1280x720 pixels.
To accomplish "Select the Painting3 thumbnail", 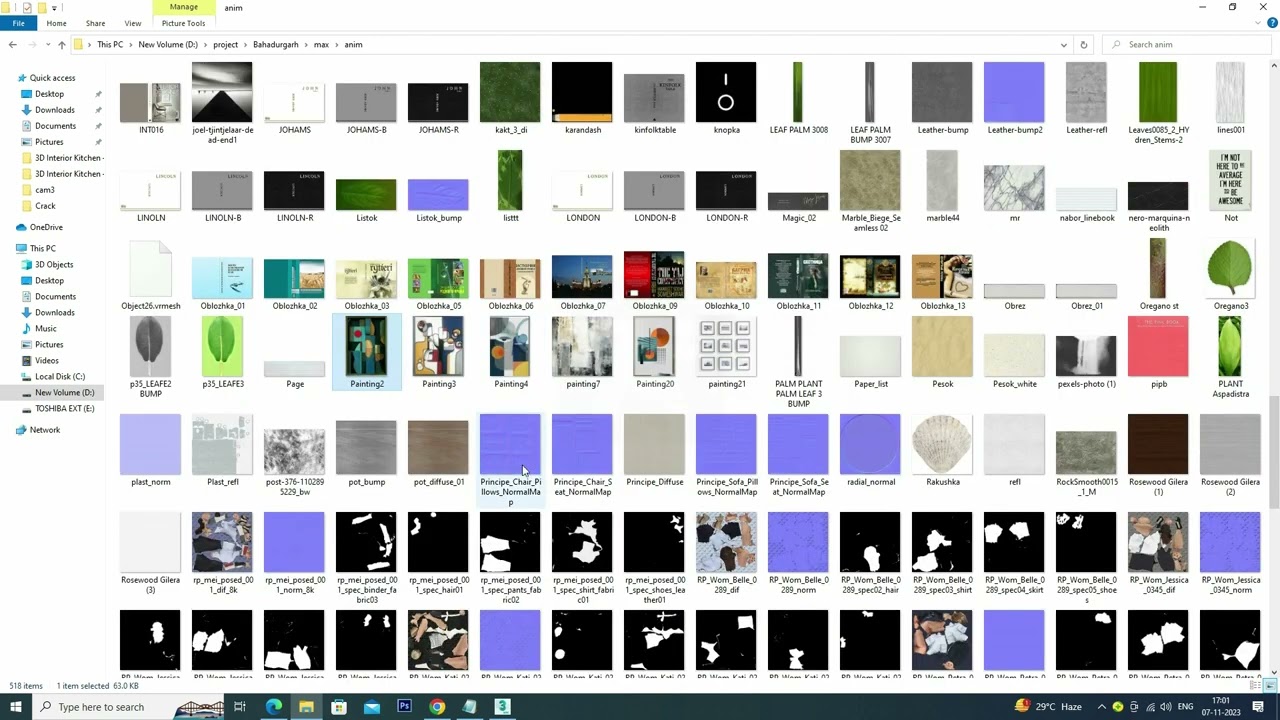I will click(439, 352).
